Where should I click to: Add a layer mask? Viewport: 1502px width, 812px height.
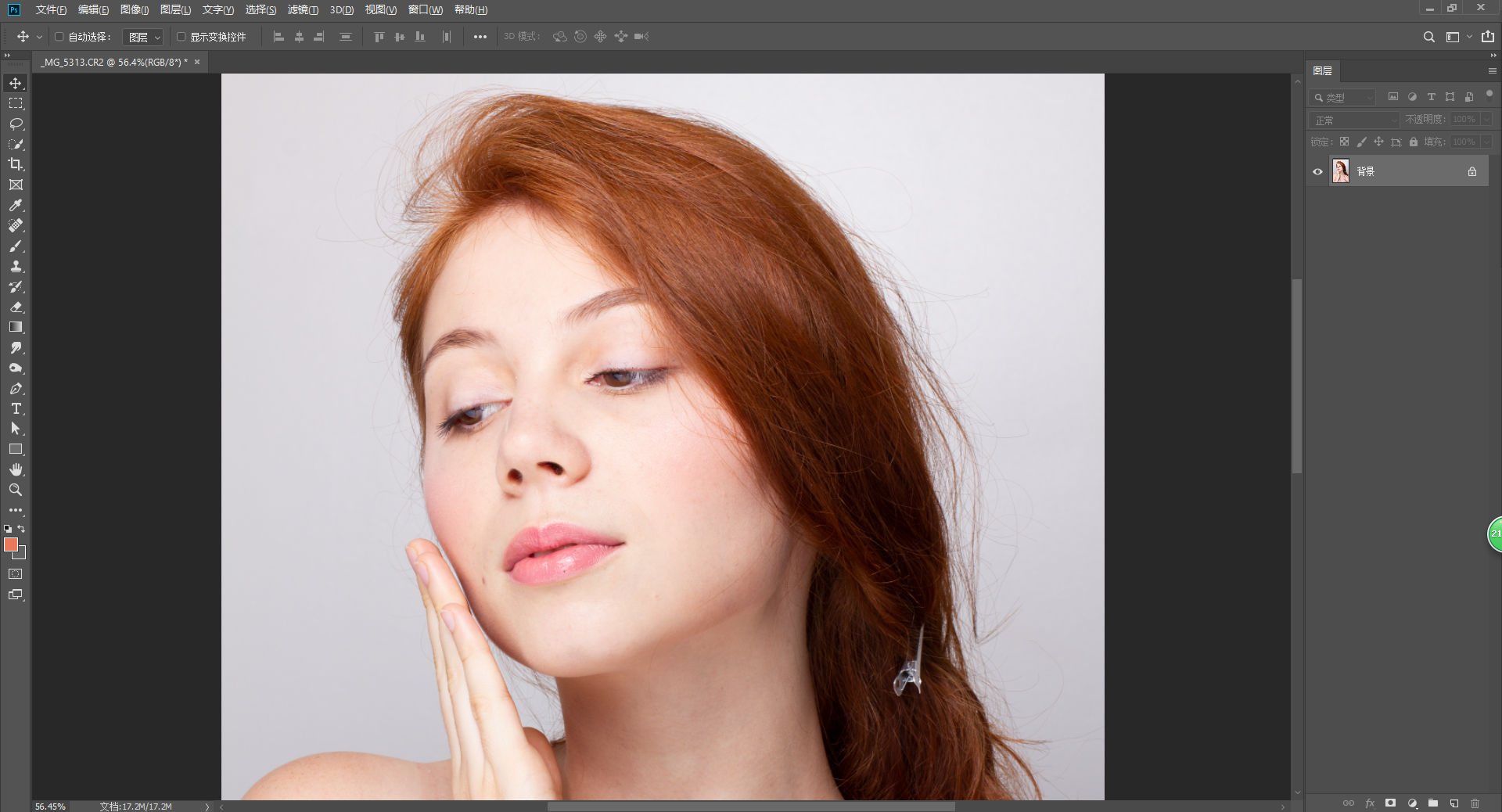1390,803
